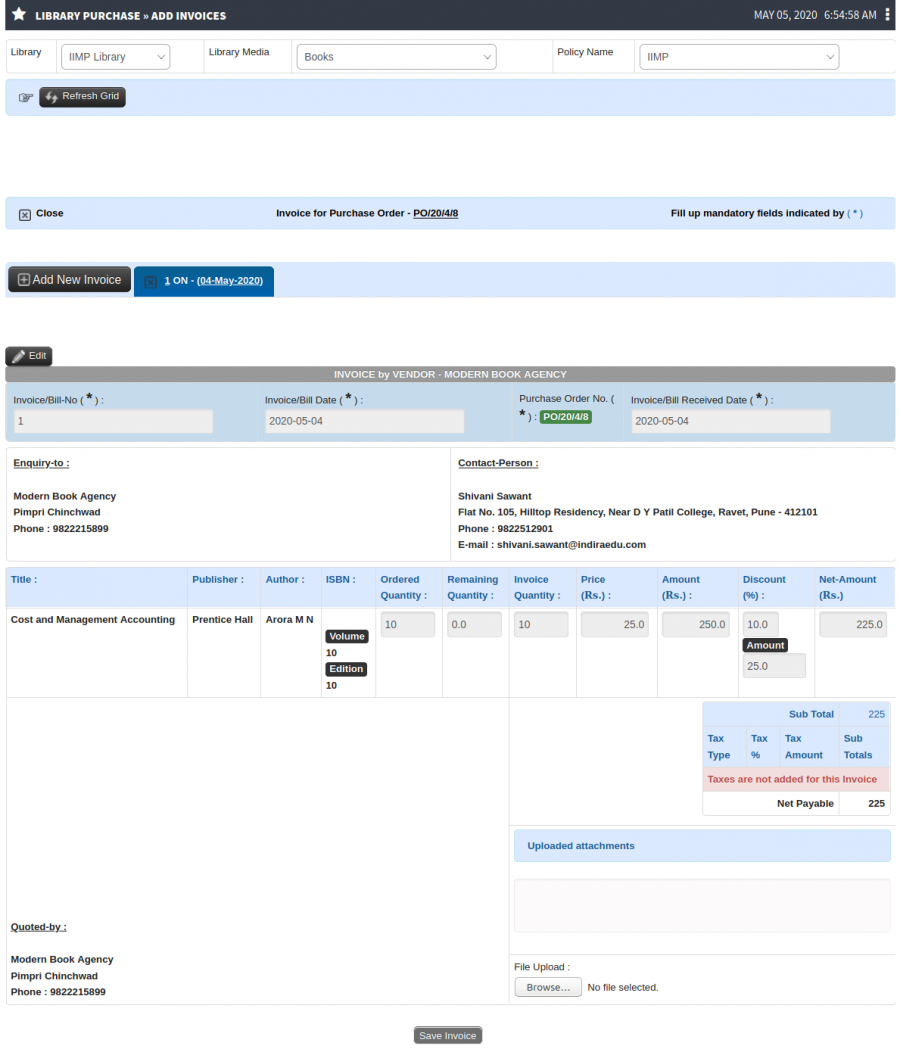900x1052 pixels.
Task: Click the Uploaded attachments header
Action: pos(702,846)
